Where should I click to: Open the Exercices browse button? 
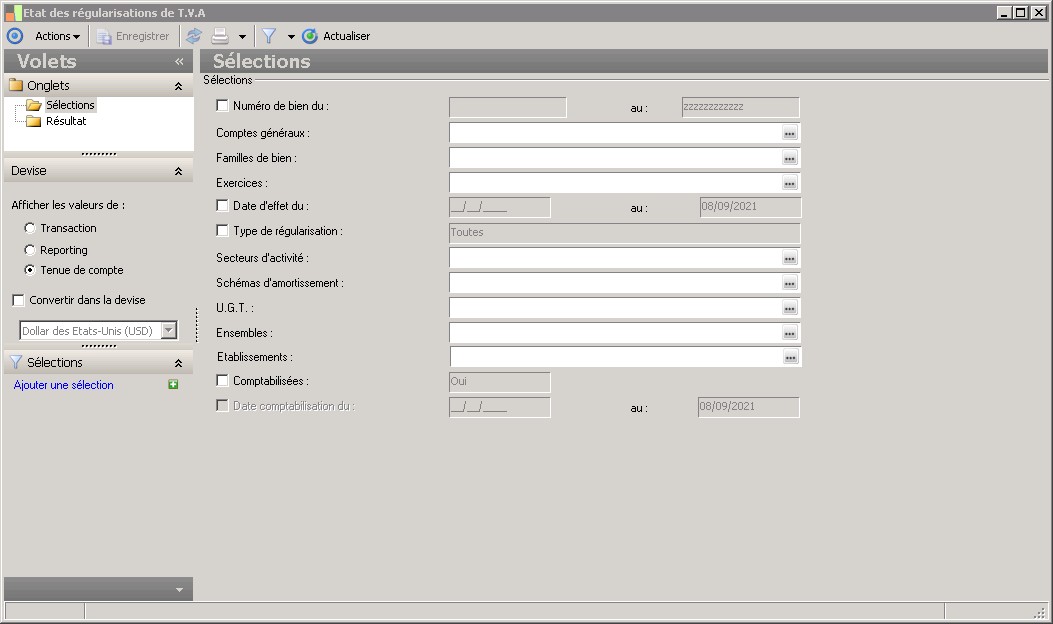[x=790, y=183]
